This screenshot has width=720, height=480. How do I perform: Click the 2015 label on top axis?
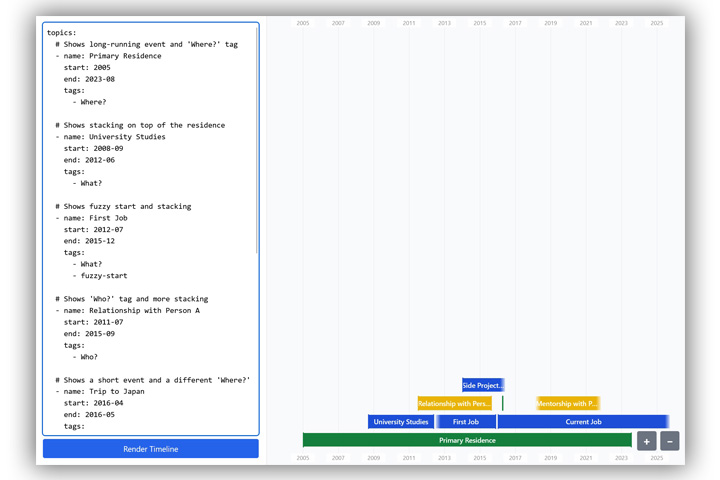[x=480, y=23]
